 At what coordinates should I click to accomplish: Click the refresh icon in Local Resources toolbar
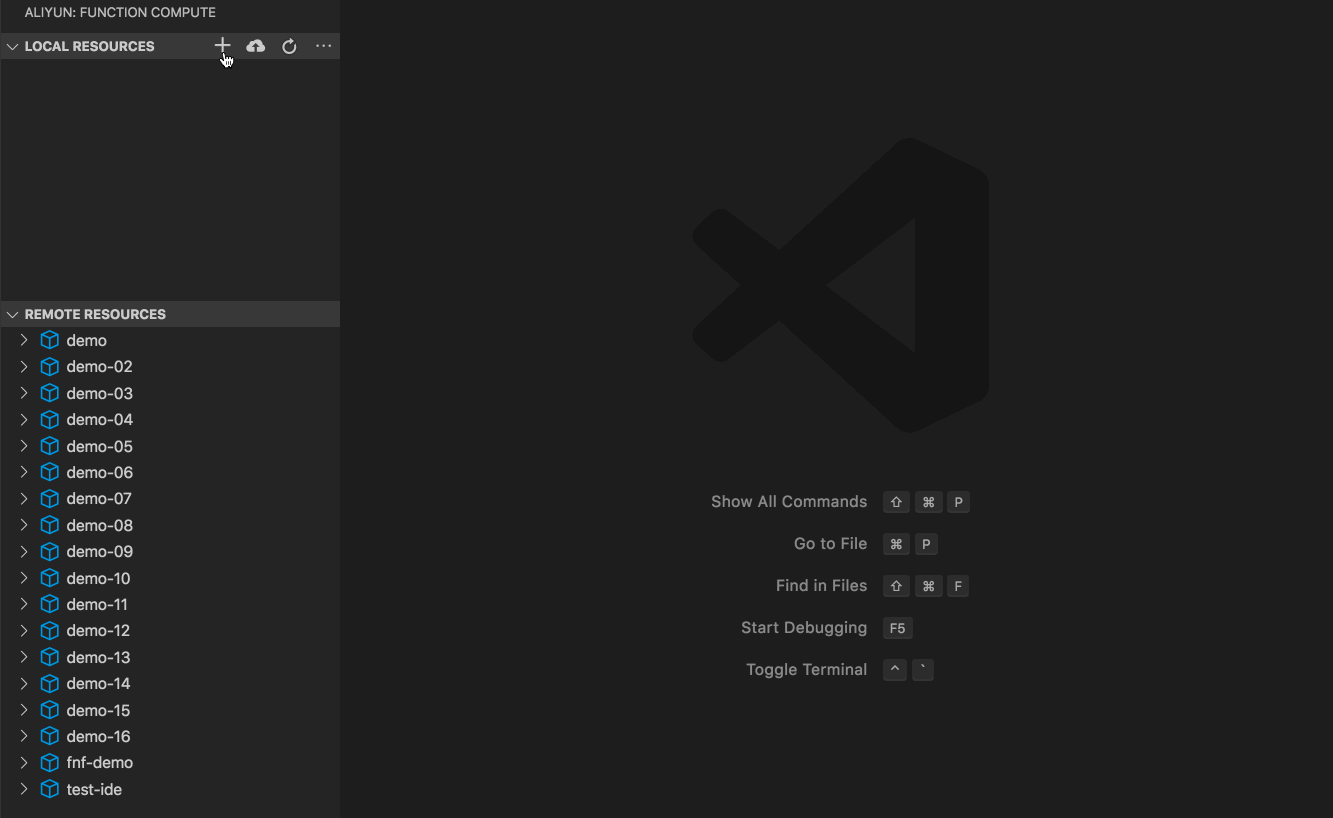tap(289, 46)
